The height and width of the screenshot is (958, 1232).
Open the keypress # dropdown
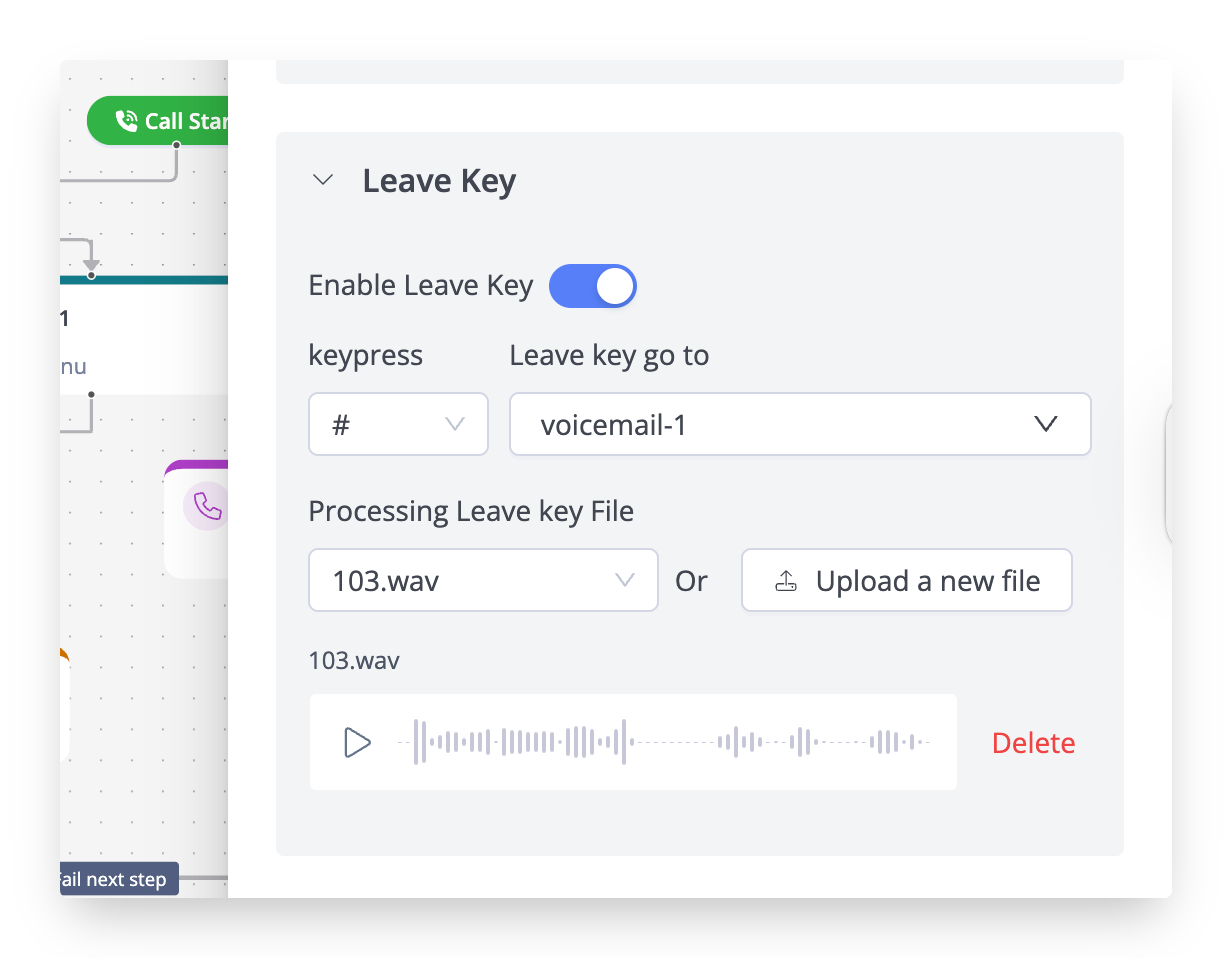point(398,424)
